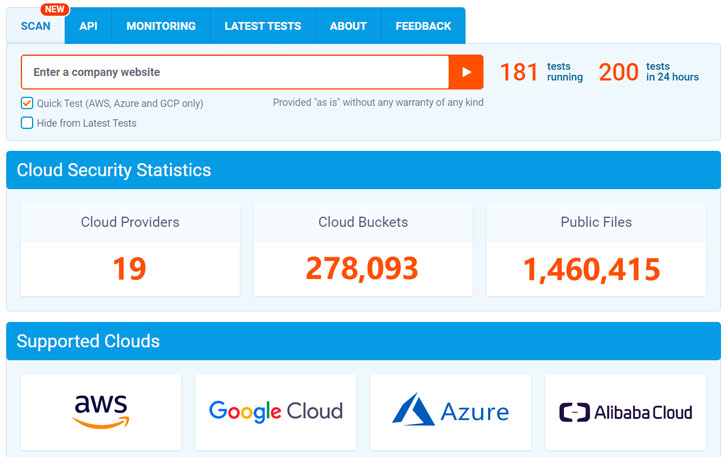Image resolution: width=728 pixels, height=457 pixels.
Task: Click the Cloud Buckets statistic card
Action: pyautogui.click(x=363, y=250)
